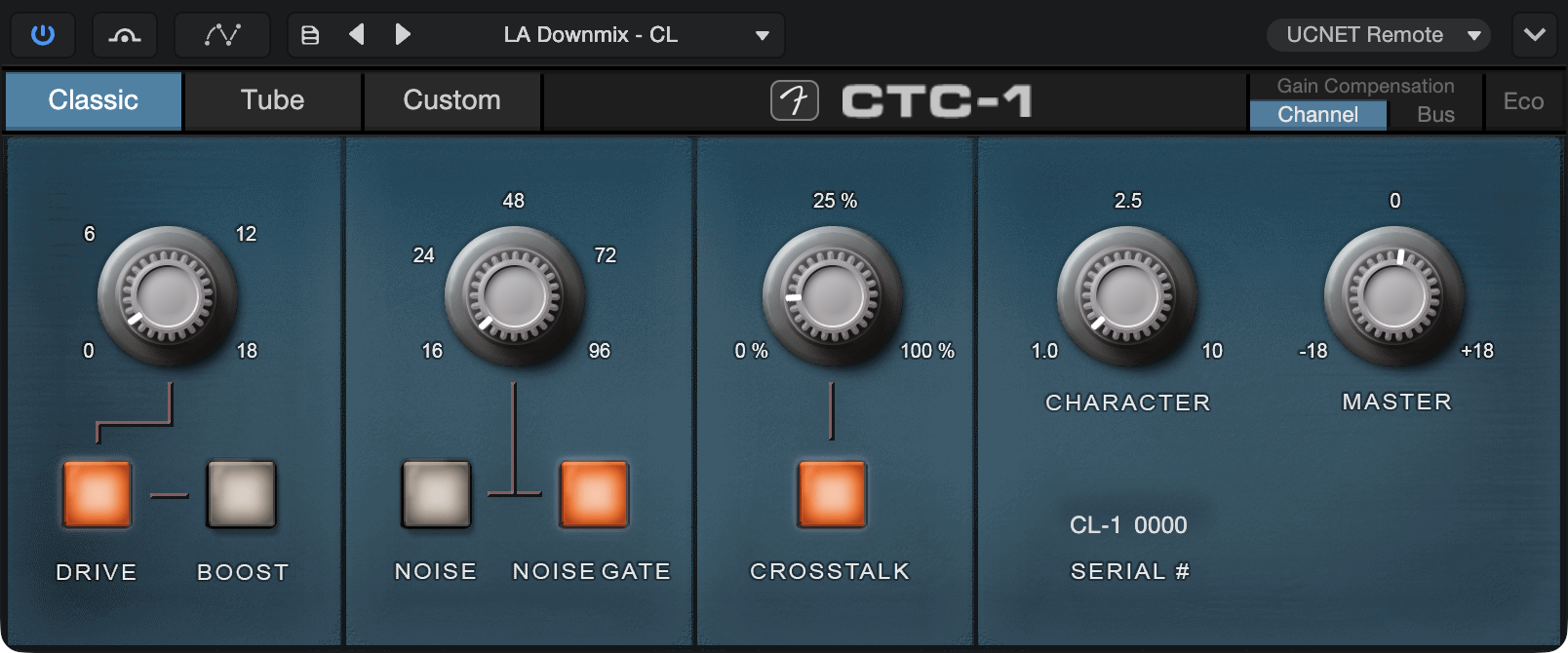Click the Drive amount knob
Image resolution: width=1568 pixels, height=653 pixels.
[x=167, y=296]
